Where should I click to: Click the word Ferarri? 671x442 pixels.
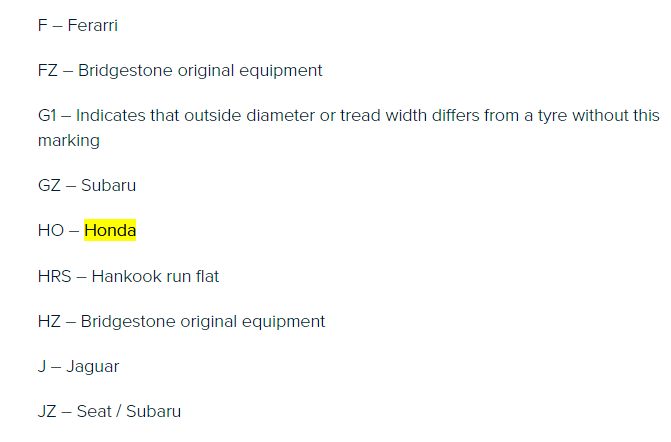pyautogui.click(x=92, y=25)
